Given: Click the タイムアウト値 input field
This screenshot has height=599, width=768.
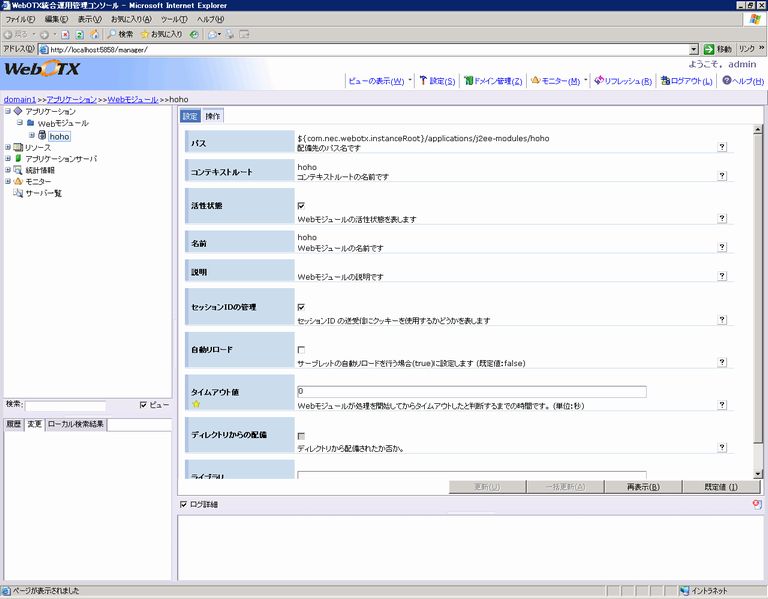Looking at the screenshot, I should click(471, 391).
